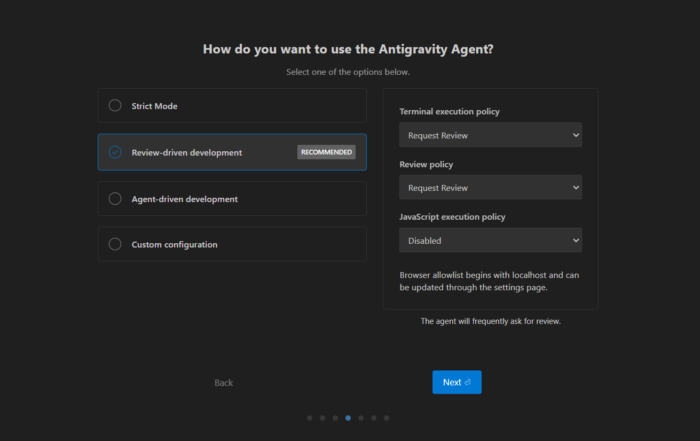Screen dimensions: 700x441
Task: Open JavaScript execution policy dropdown
Action: 490,240
